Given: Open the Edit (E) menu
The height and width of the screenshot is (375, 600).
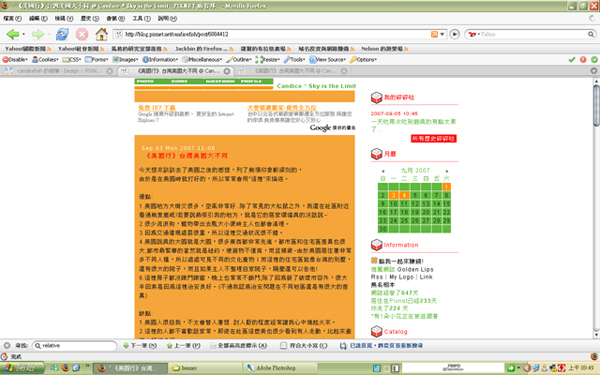Looking at the screenshot, I should click(x=38, y=18).
